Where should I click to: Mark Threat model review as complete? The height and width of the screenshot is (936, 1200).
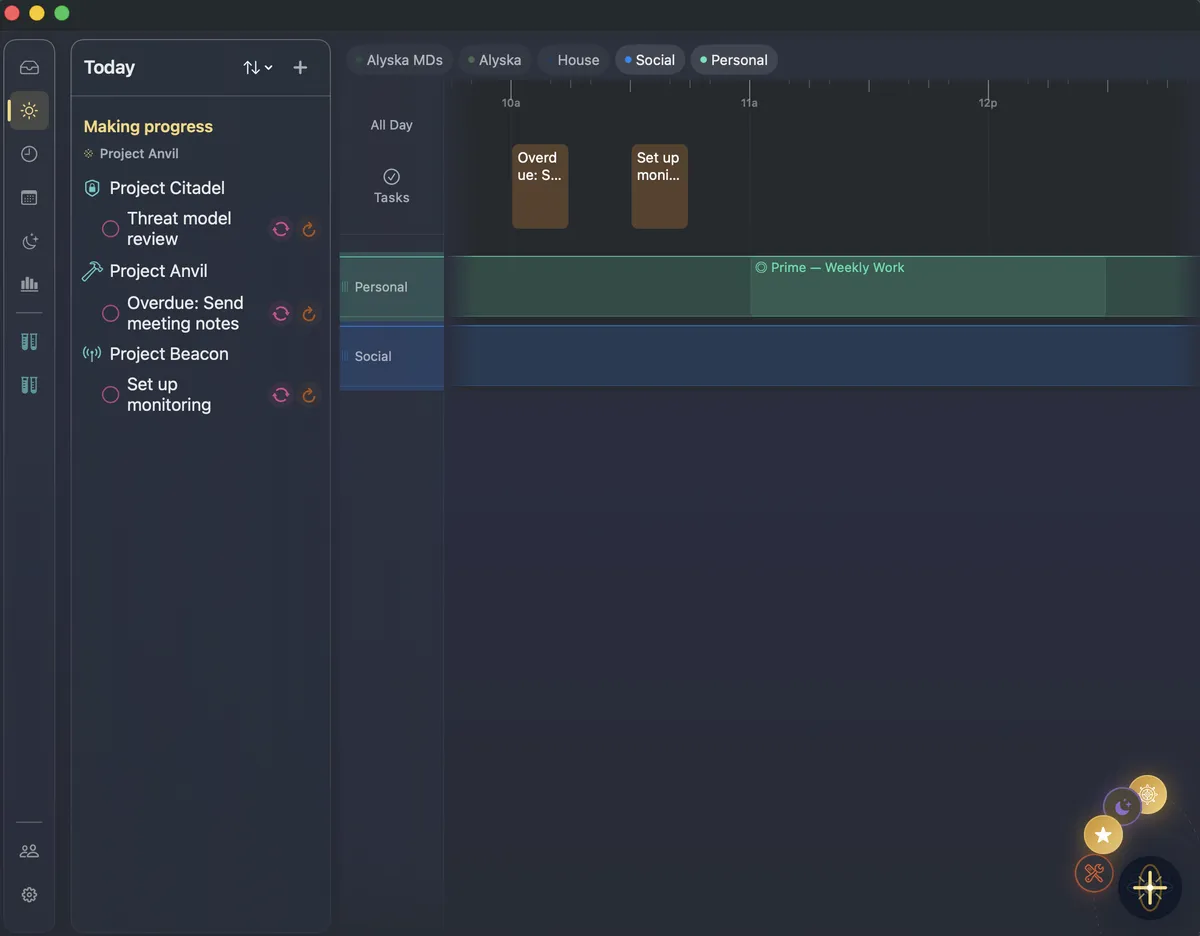[109, 228]
